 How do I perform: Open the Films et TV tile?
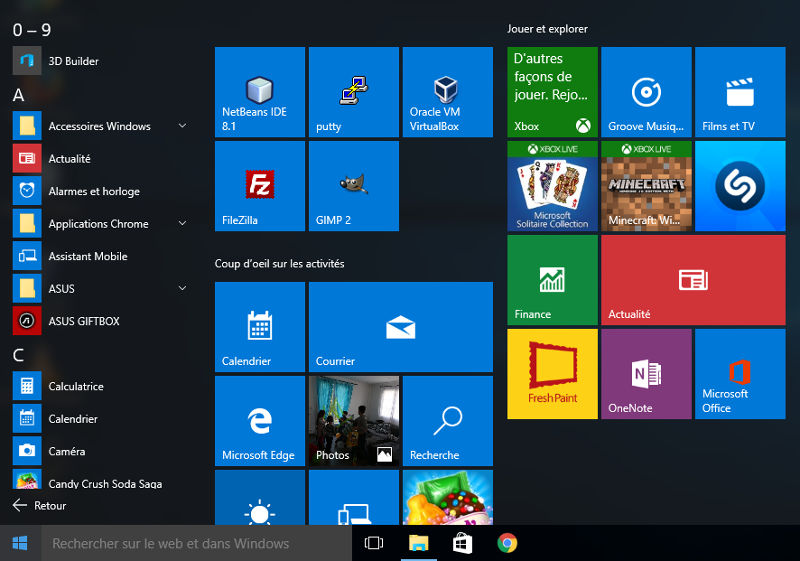[740, 92]
